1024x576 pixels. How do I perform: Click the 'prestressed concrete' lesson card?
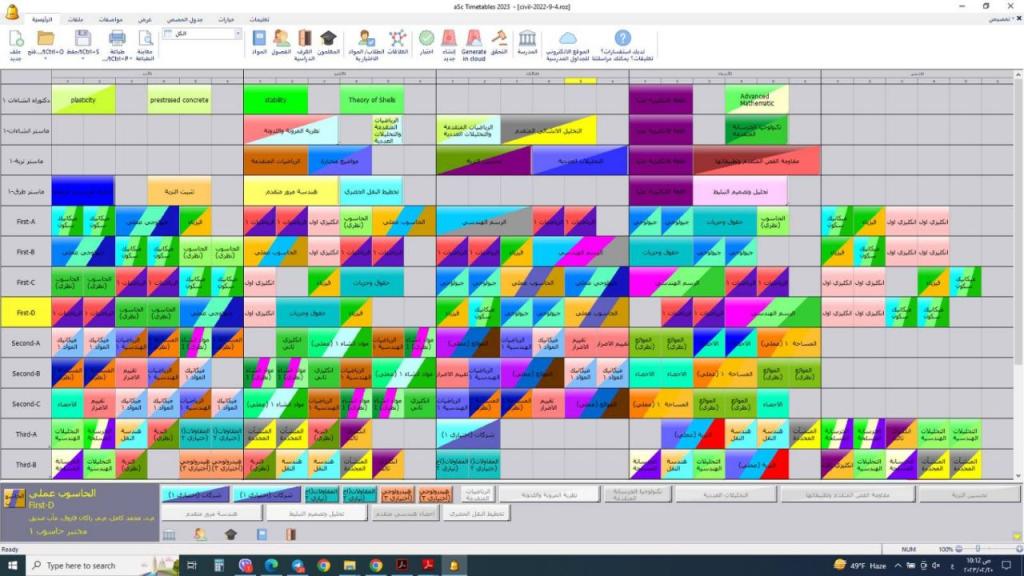click(179, 100)
